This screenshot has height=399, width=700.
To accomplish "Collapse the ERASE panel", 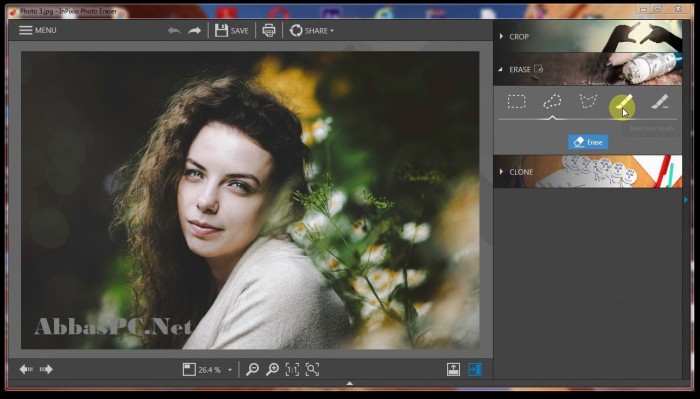I will pyautogui.click(x=588, y=69).
